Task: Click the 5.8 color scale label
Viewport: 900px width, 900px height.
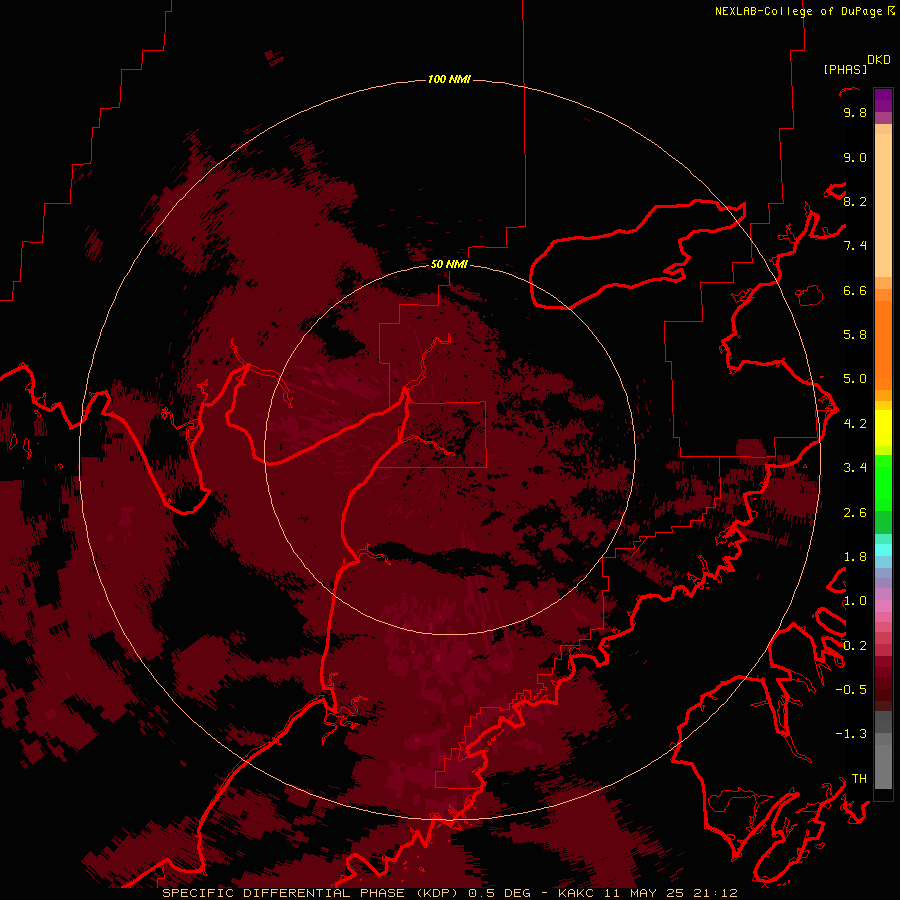Action: [855, 335]
